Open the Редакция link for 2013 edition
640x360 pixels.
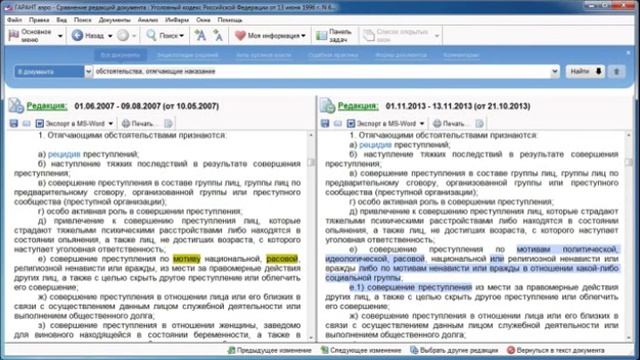pos(358,106)
